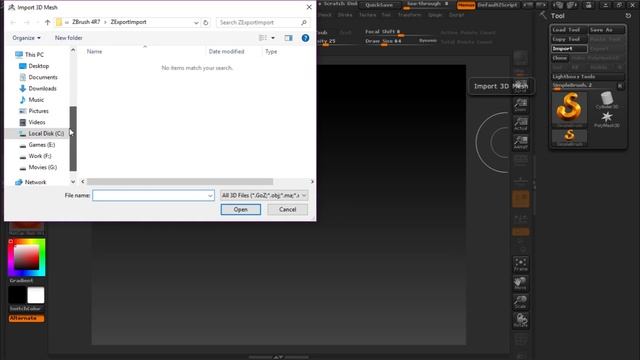Open the Texture menu in ZBrush
Image resolution: width=640 pixels, height=360 pixels.
point(367,15)
